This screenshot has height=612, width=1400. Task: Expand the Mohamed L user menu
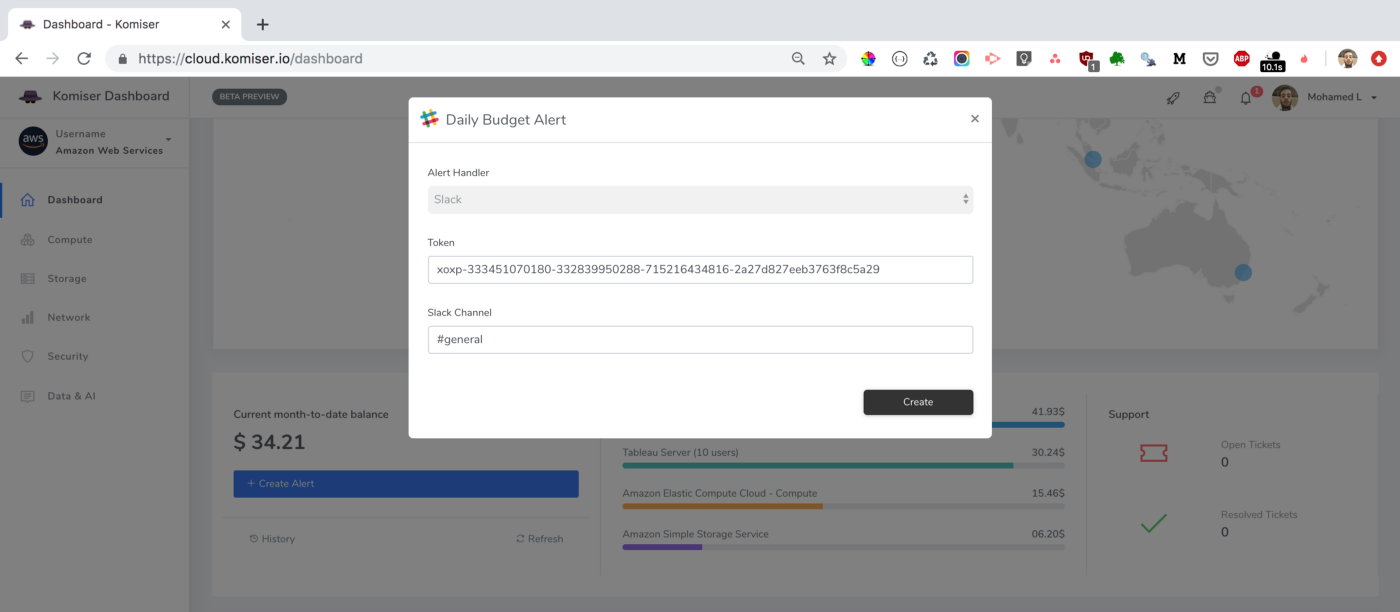(1342, 97)
